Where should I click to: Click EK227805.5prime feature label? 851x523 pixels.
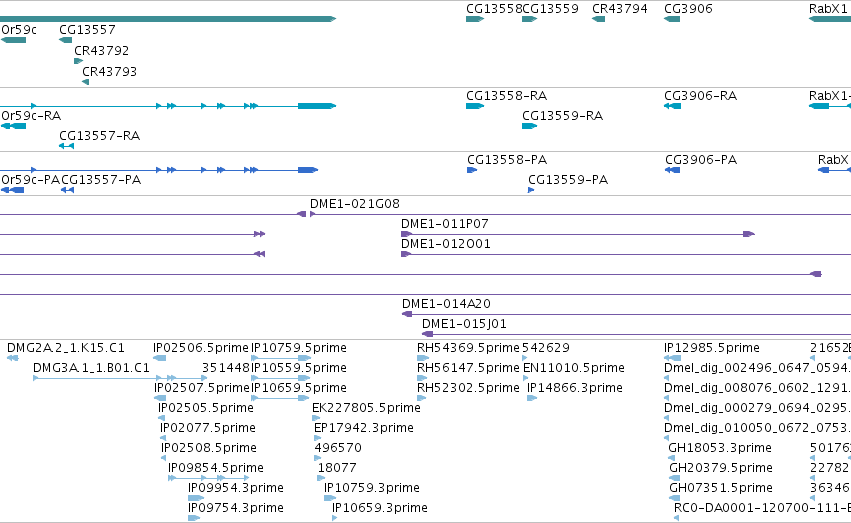point(366,408)
